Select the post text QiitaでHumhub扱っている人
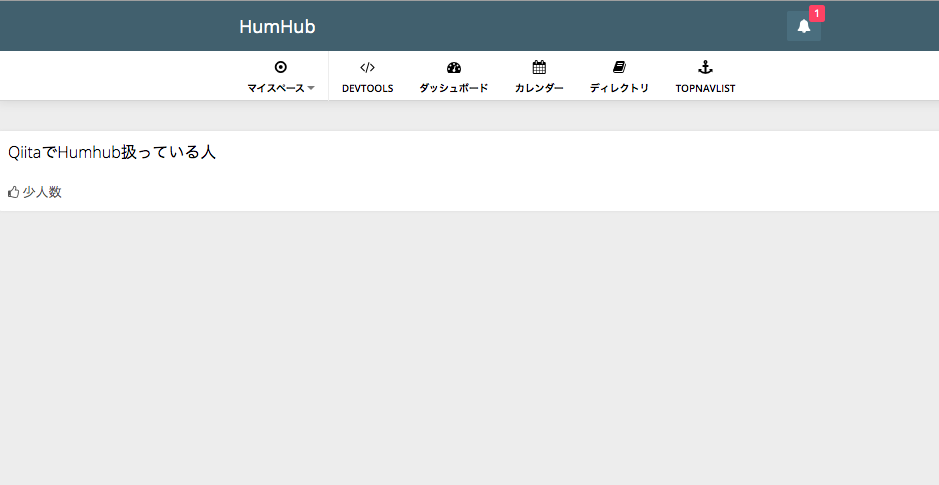 point(111,152)
